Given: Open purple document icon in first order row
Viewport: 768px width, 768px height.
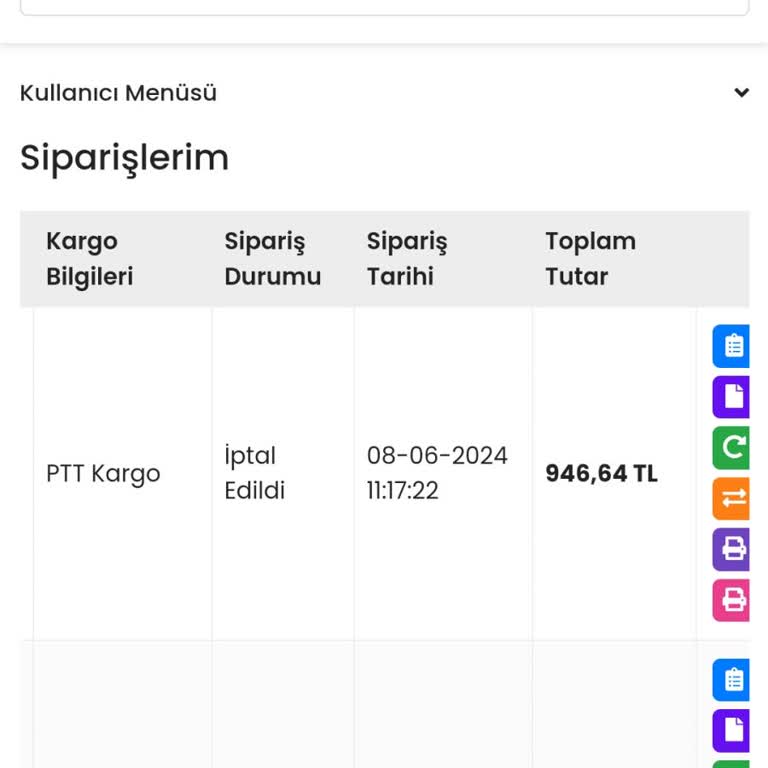Looking at the screenshot, I should click(x=732, y=397).
